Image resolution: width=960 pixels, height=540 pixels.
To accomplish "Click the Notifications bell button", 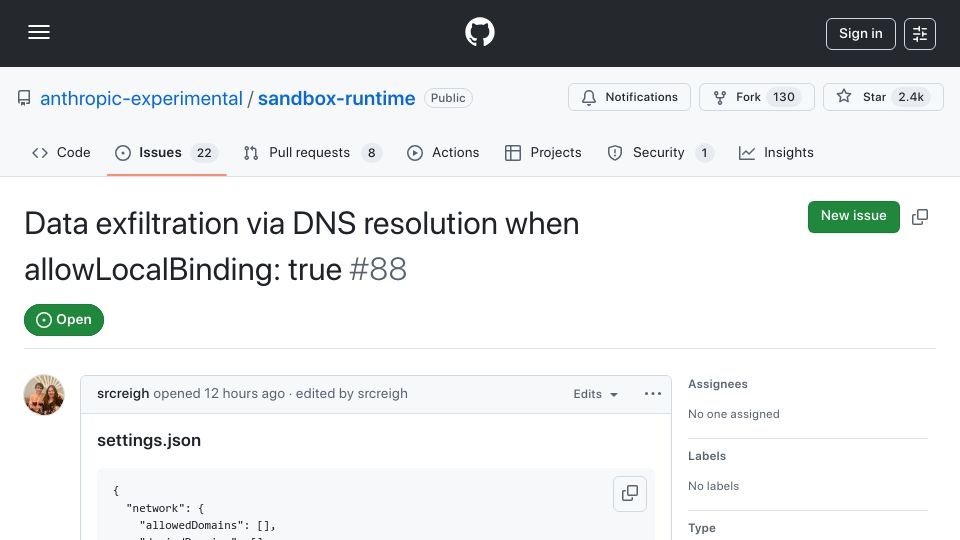I will point(629,97).
